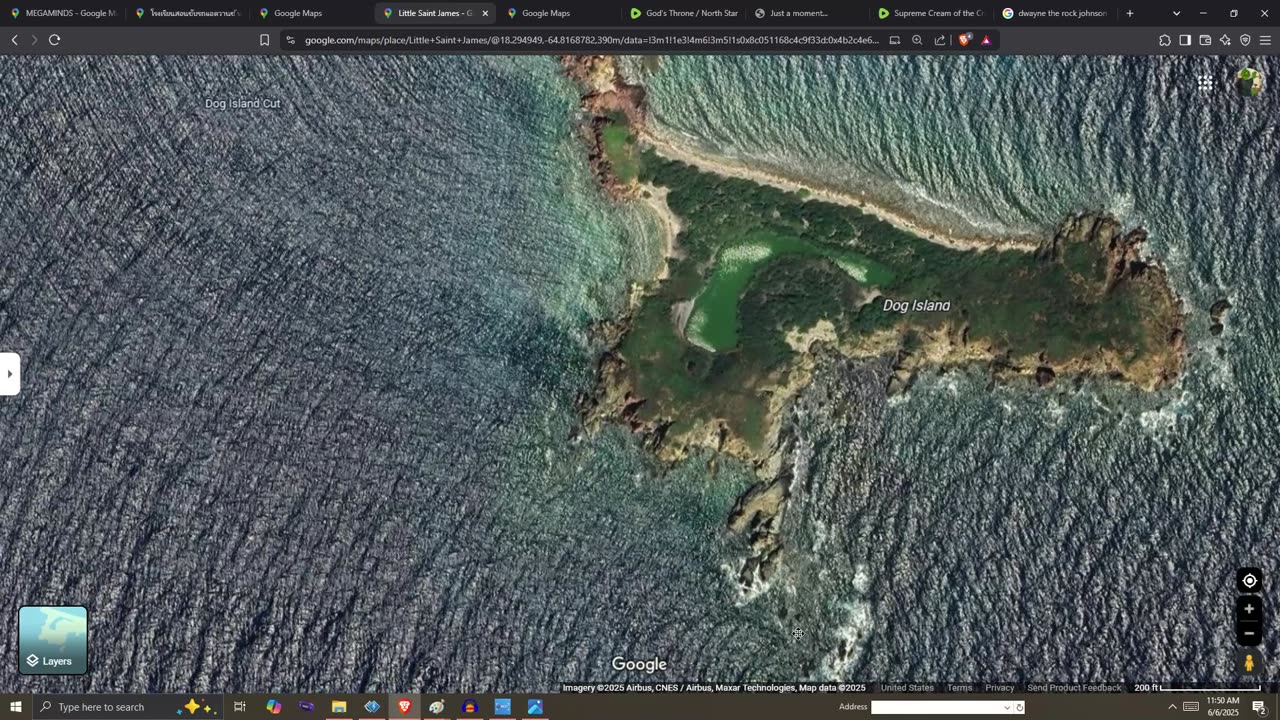Open the Layers map type switcher
The height and width of the screenshot is (720, 1280).
(53, 640)
